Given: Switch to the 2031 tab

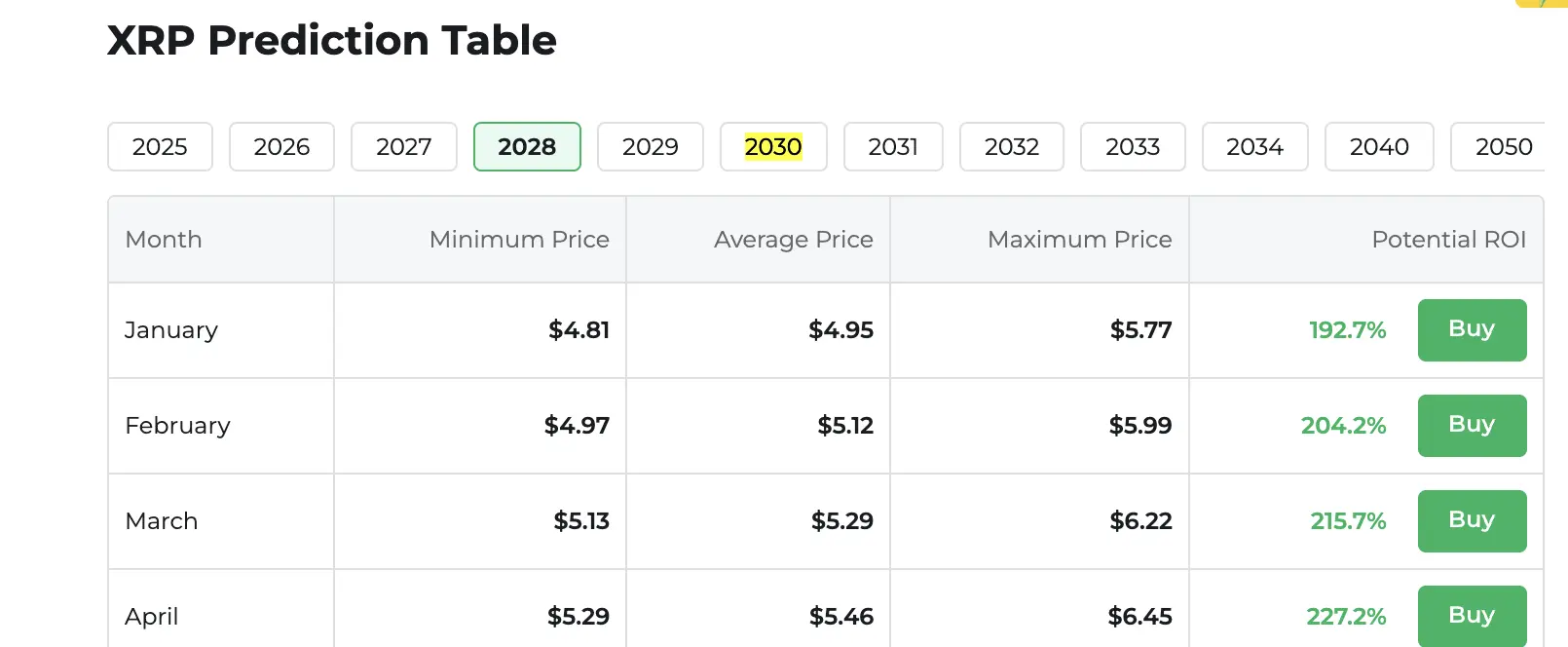Looking at the screenshot, I should [x=893, y=147].
